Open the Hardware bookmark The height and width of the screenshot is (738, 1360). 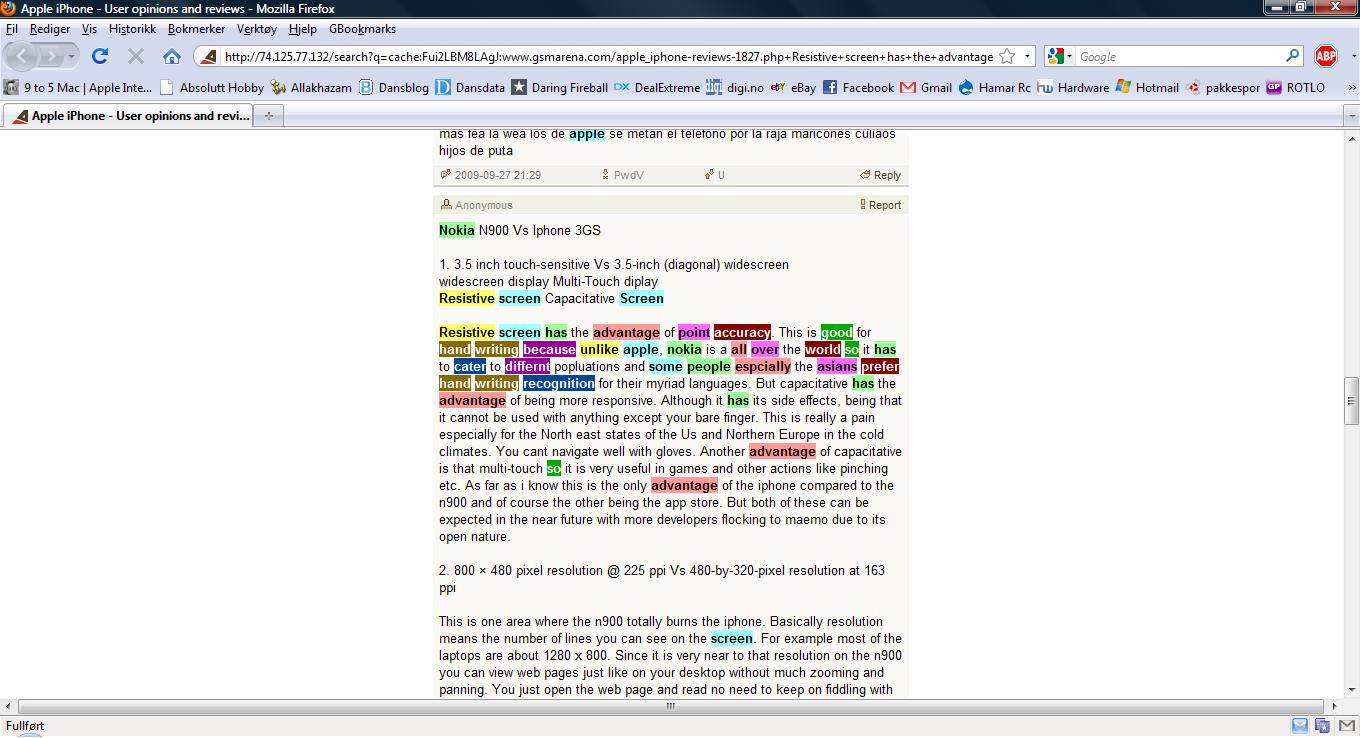(x=1073, y=87)
